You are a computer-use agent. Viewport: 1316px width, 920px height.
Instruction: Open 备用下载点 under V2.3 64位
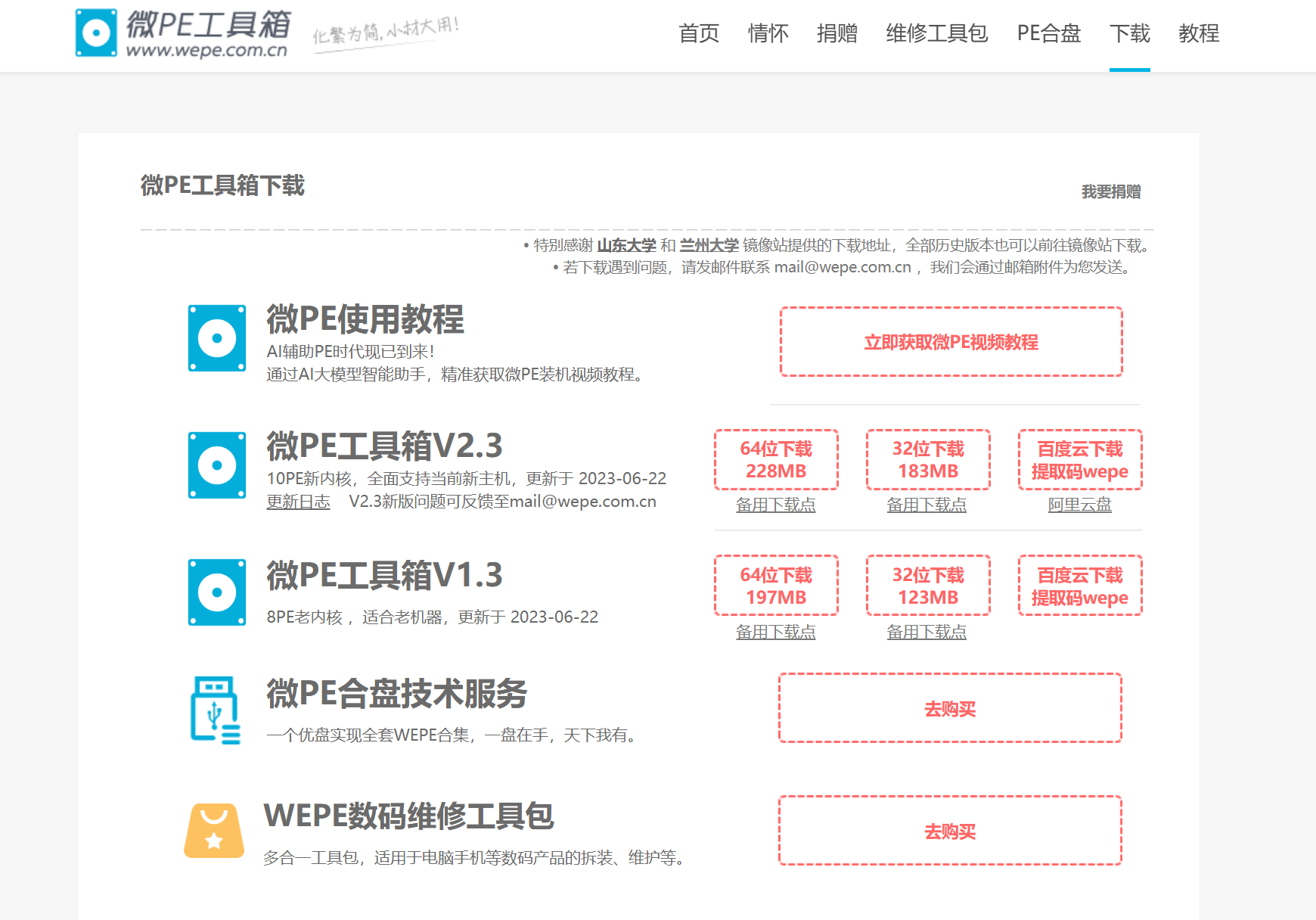[776, 505]
